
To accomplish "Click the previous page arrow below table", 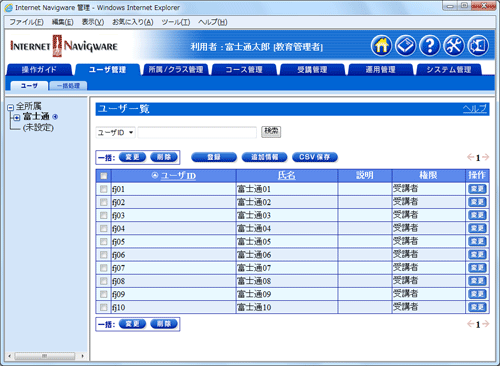I will (x=470, y=324).
